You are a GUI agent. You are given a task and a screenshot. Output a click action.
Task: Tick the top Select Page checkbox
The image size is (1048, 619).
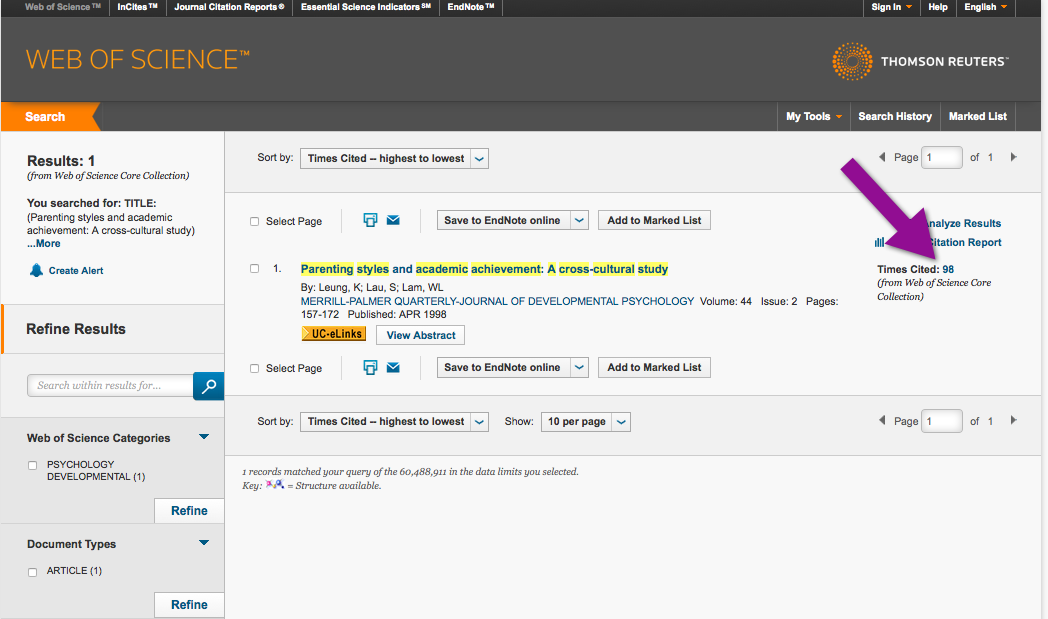click(x=255, y=221)
